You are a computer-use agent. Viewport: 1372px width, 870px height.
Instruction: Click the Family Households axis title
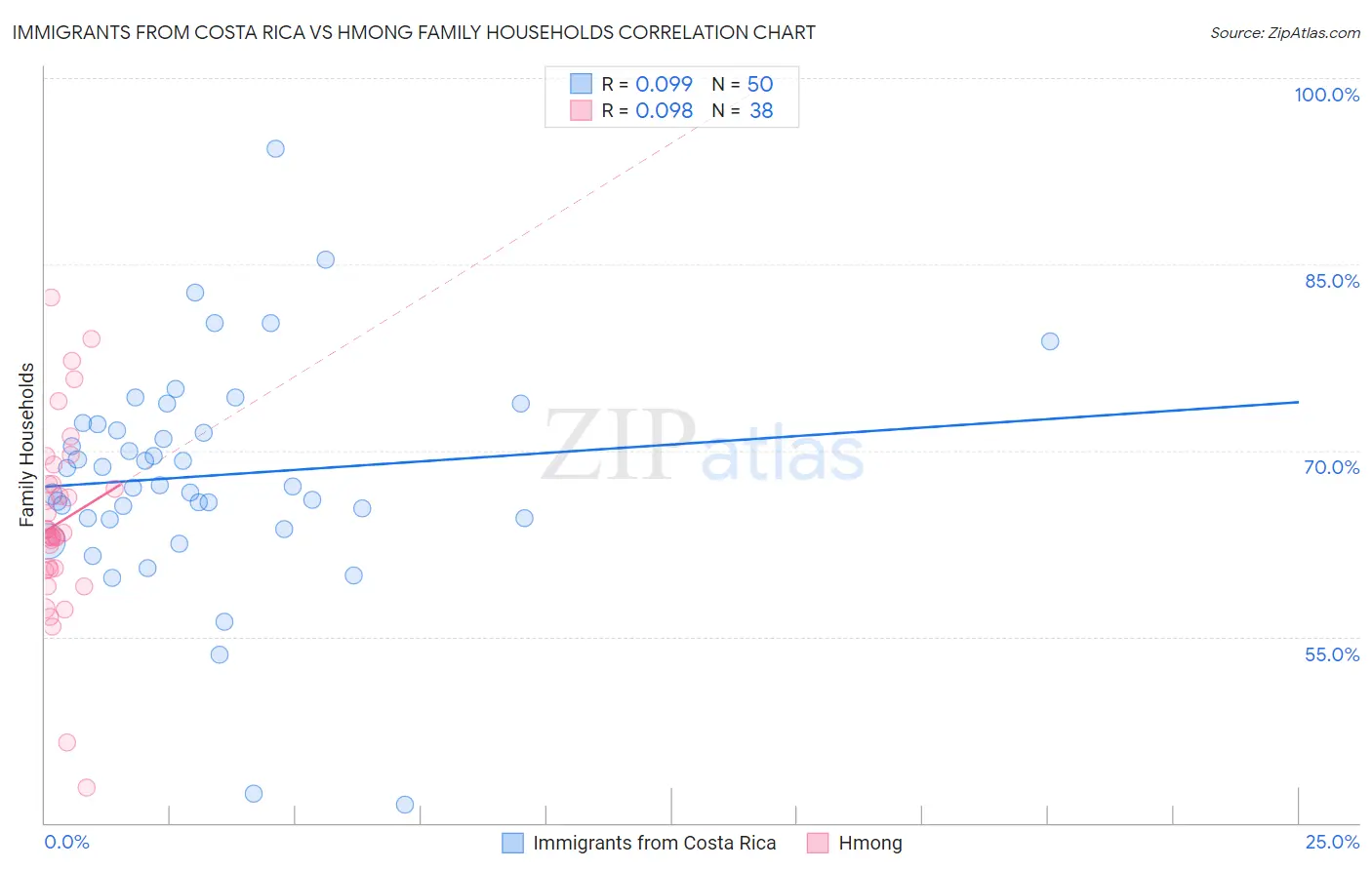(27, 445)
